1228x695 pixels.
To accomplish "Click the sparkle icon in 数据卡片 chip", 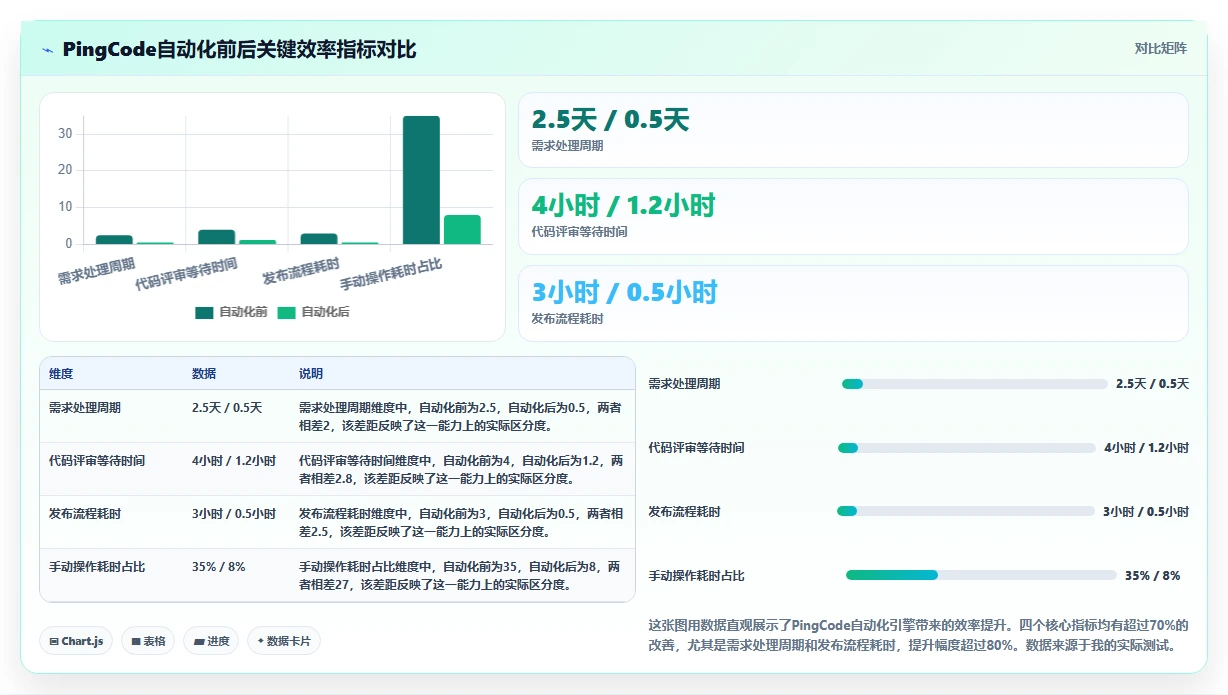I will point(261,641).
